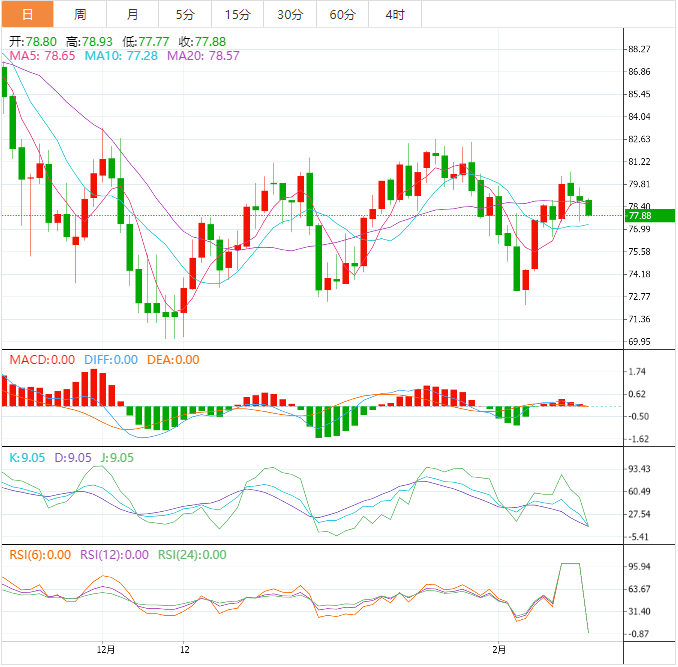678x667 pixels.
Task: Click the 2月 date marker on time axis
Action: [503, 649]
